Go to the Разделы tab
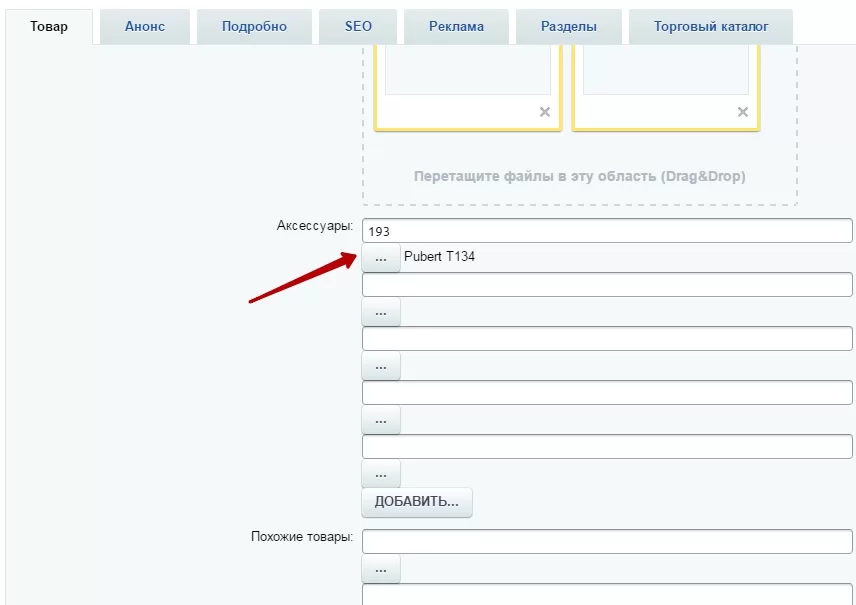Screen dimensions: 856x605 click(x=569, y=26)
